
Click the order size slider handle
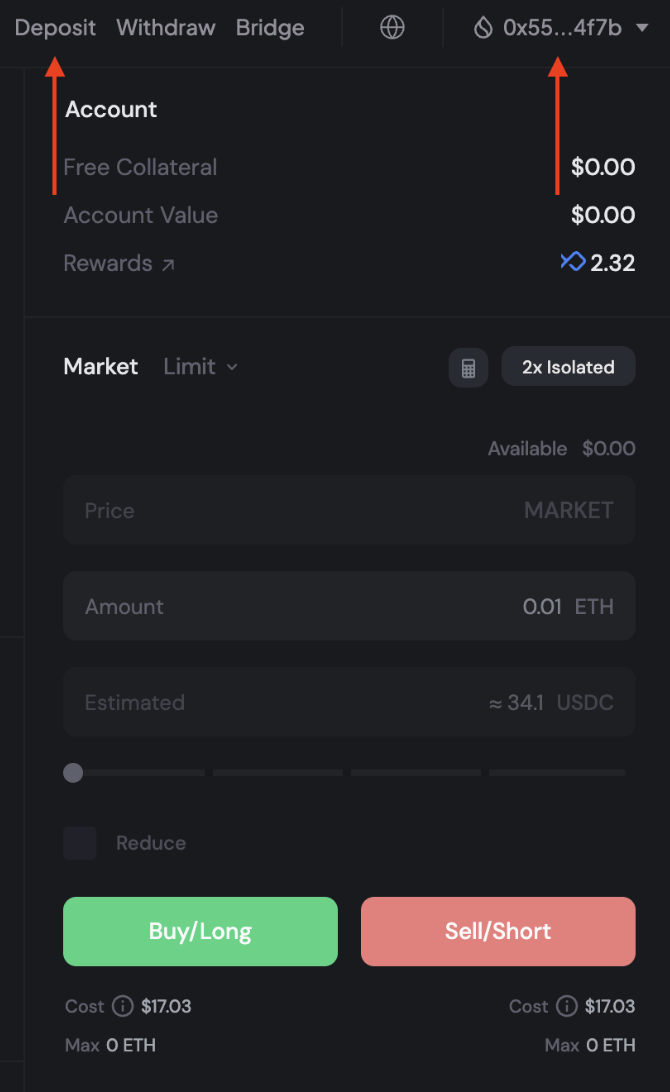[x=73, y=772]
